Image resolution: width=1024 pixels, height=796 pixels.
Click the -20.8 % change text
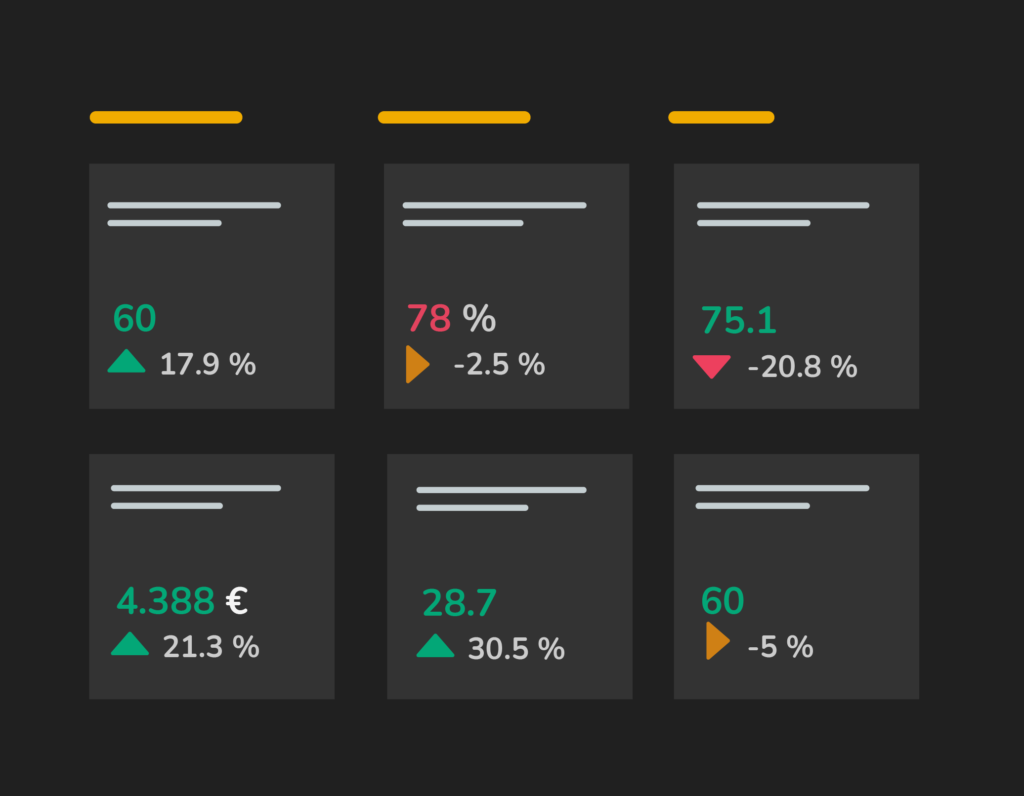[x=802, y=367]
